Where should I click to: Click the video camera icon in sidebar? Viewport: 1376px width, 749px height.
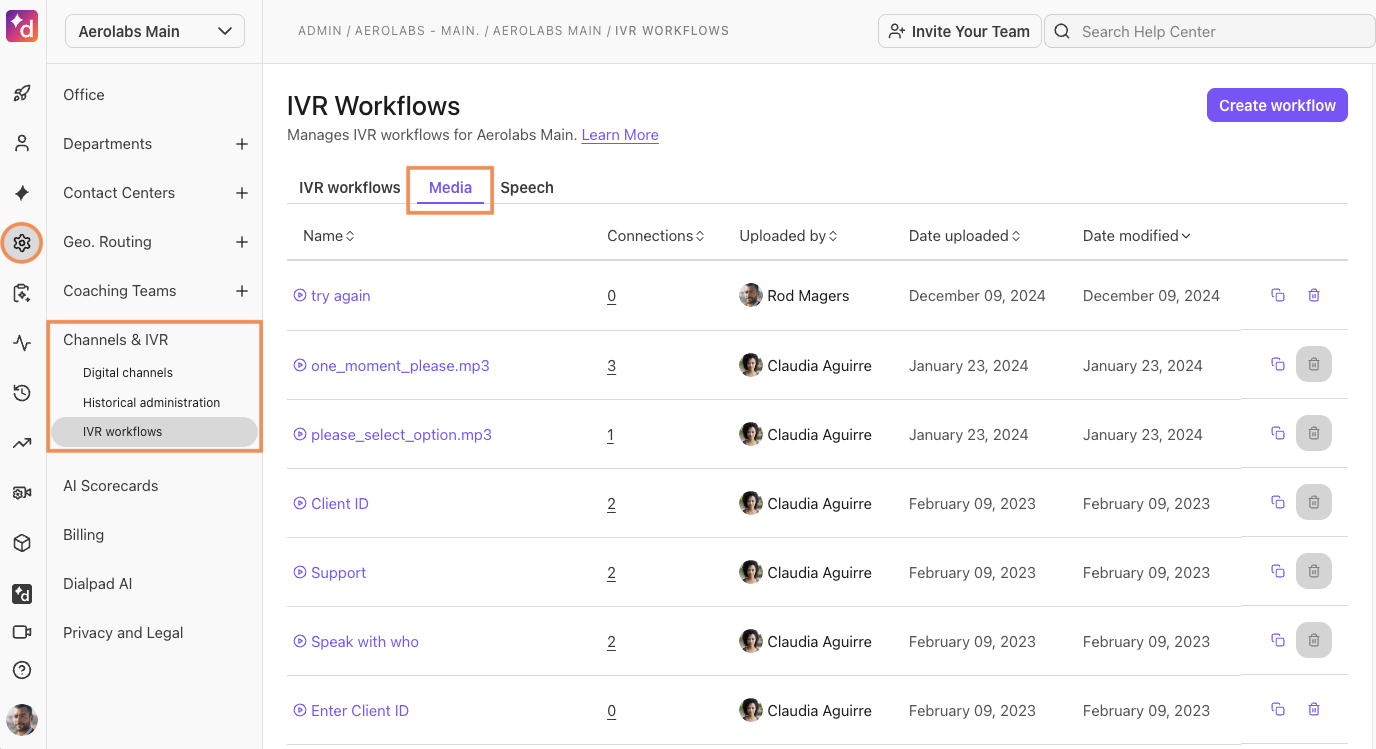[x=22, y=632]
